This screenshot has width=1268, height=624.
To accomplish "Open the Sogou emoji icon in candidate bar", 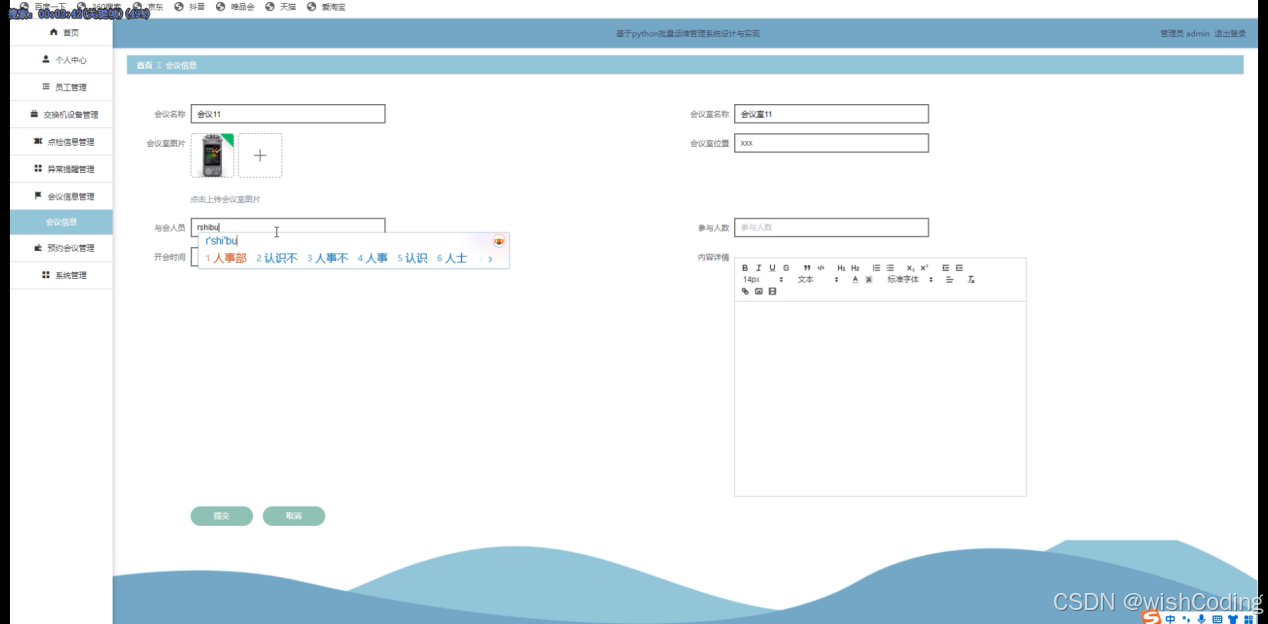I will coord(498,241).
